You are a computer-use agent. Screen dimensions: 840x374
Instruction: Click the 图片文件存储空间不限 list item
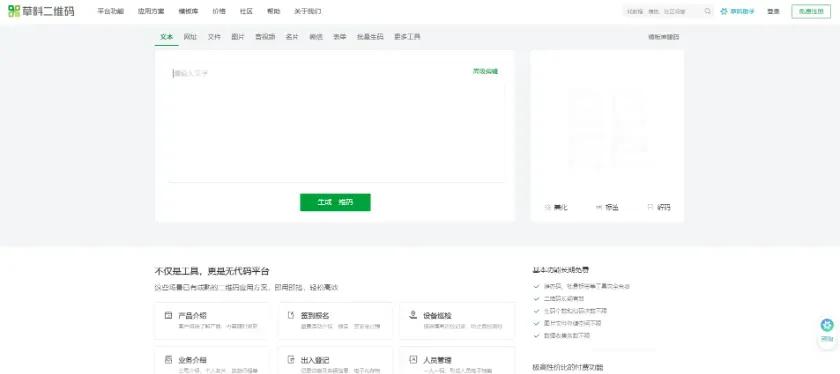tap(573, 323)
